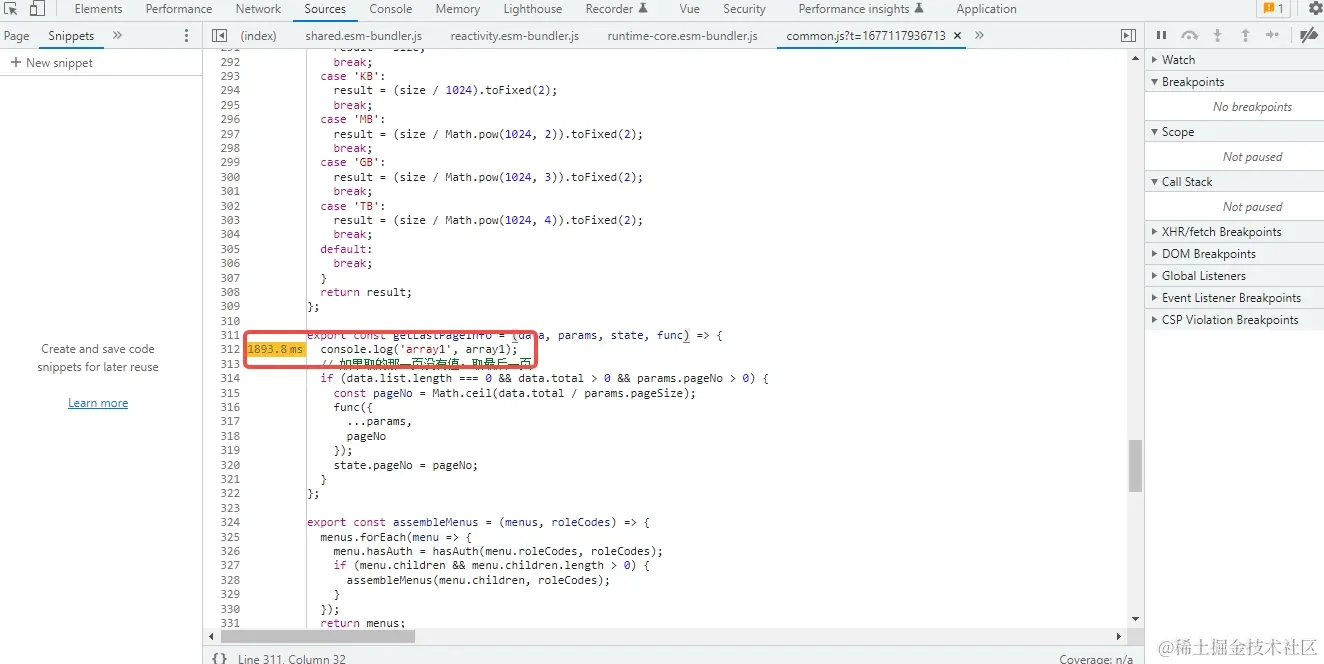Image resolution: width=1324 pixels, height=664 pixels.
Task: Select the Sources panel tab
Action: click(x=325, y=9)
